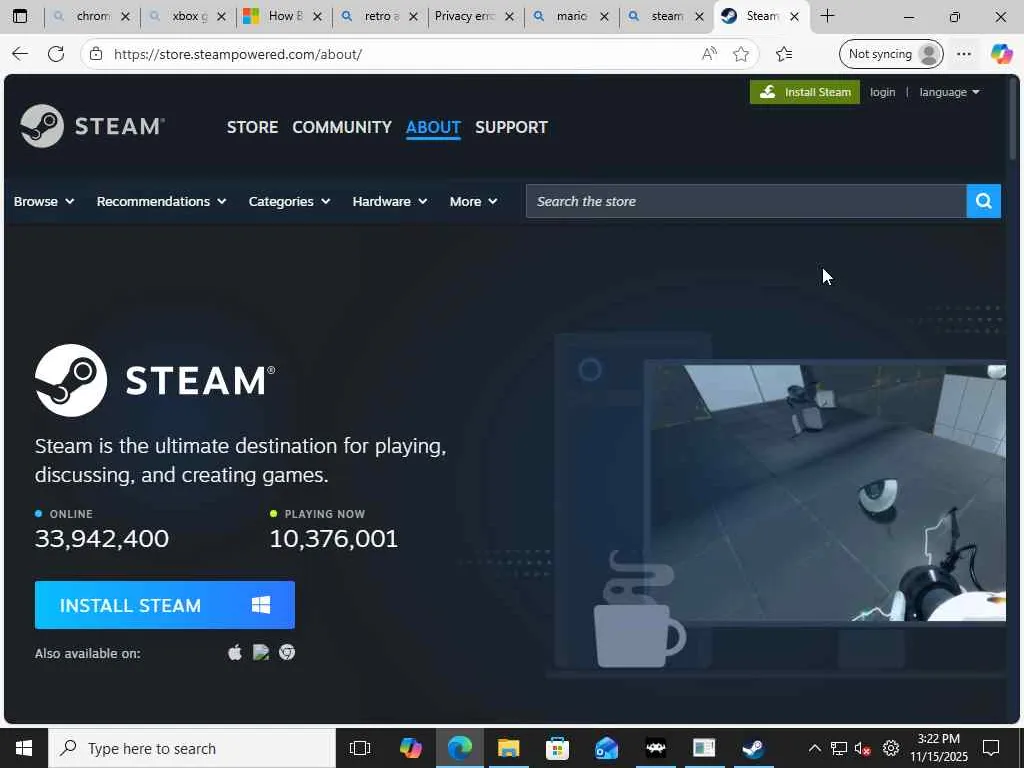Close the retro search tab
1024x768 pixels.
[x=413, y=16]
